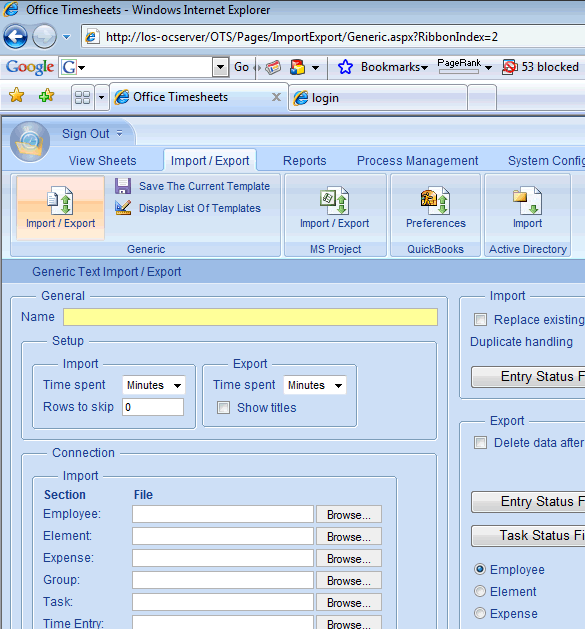This screenshot has width=585, height=629.
Task: Select the Element radio button
Action: click(480, 591)
